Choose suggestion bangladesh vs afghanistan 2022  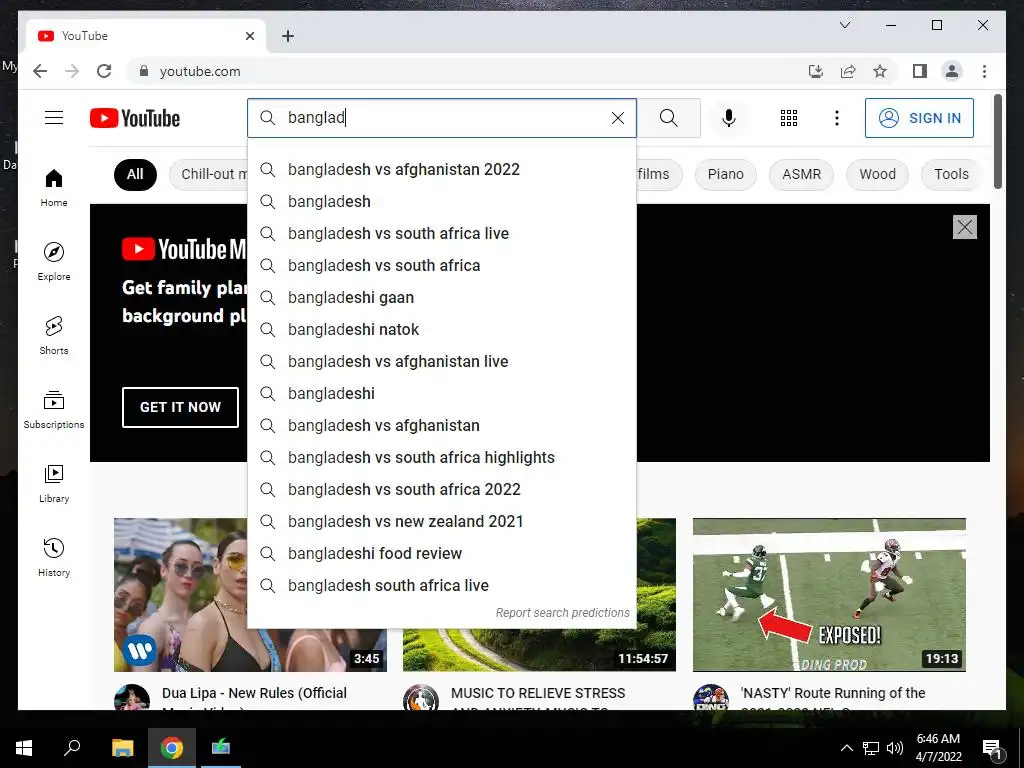[x=442, y=170]
